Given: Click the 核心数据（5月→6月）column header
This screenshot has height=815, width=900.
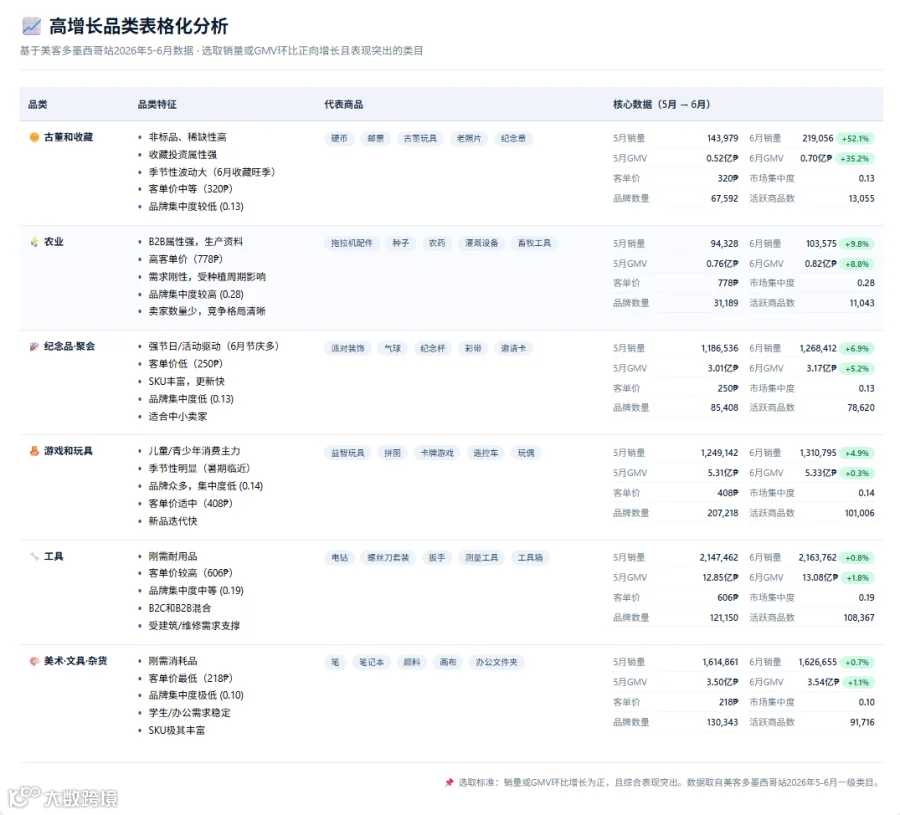Looking at the screenshot, I should click(x=661, y=104).
